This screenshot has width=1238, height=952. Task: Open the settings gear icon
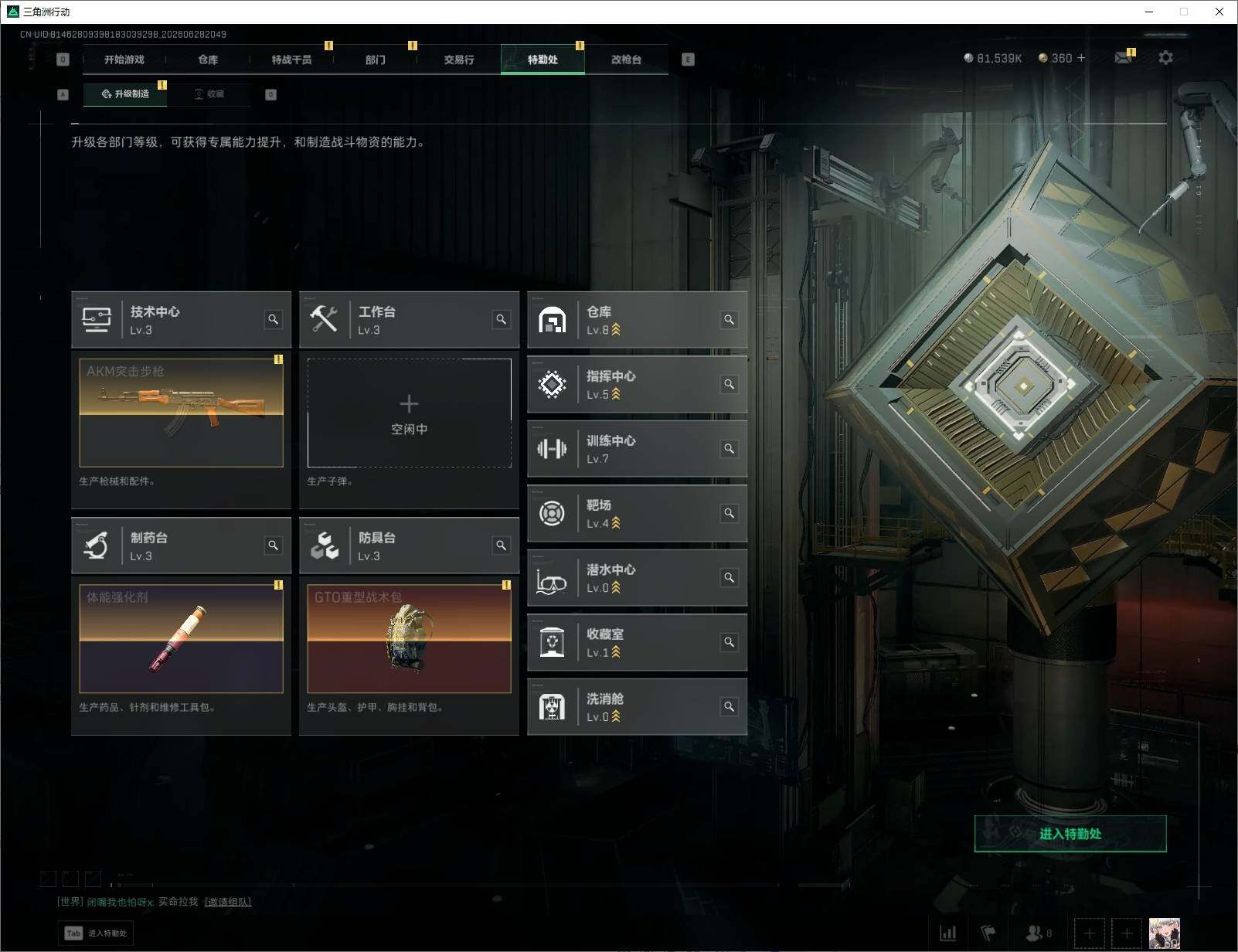1165,58
